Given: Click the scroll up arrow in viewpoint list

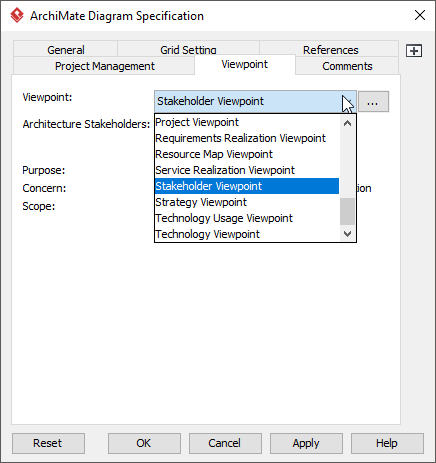Looking at the screenshot, I should tap(347, 123).
